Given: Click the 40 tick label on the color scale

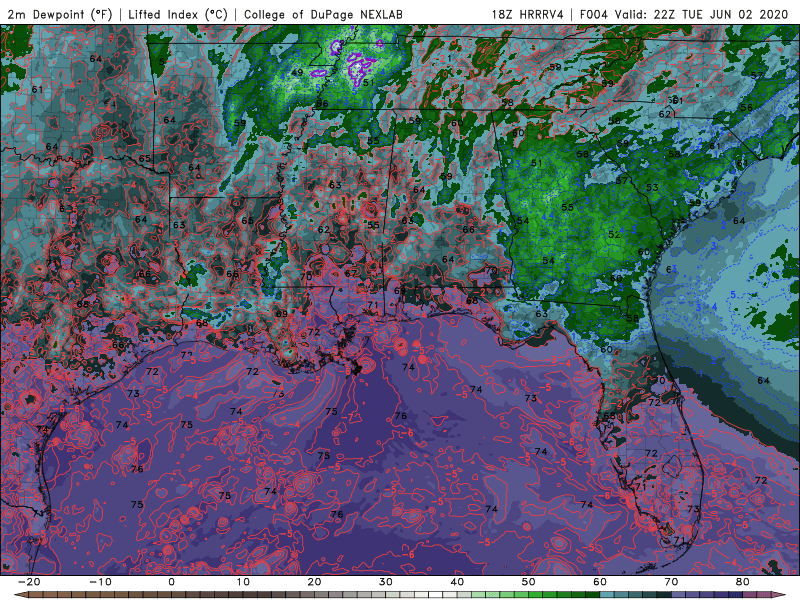Looking at the screenshot, I should pyautogui.click(x=457, y=582).
